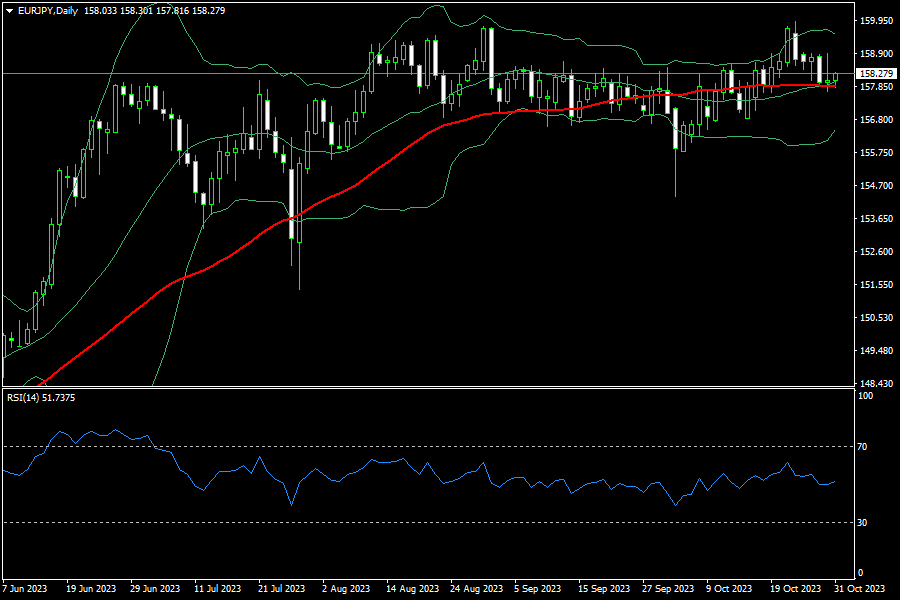
Task: Click the 158.900 price axis label
Action: (876, 53)
